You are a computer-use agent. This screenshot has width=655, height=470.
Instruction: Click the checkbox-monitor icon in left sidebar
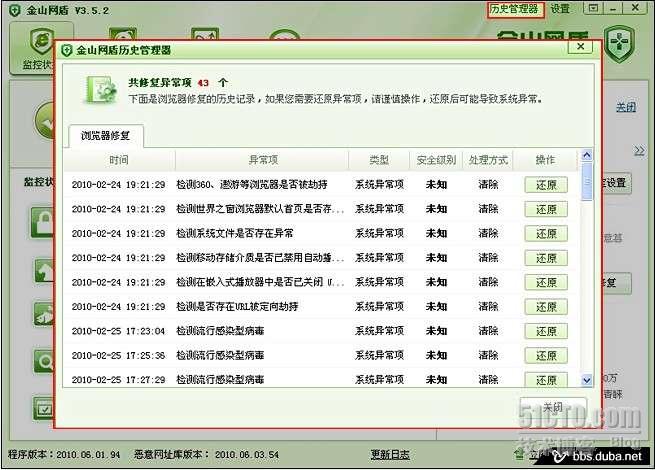pyautogui.click(x=43, y=409)
